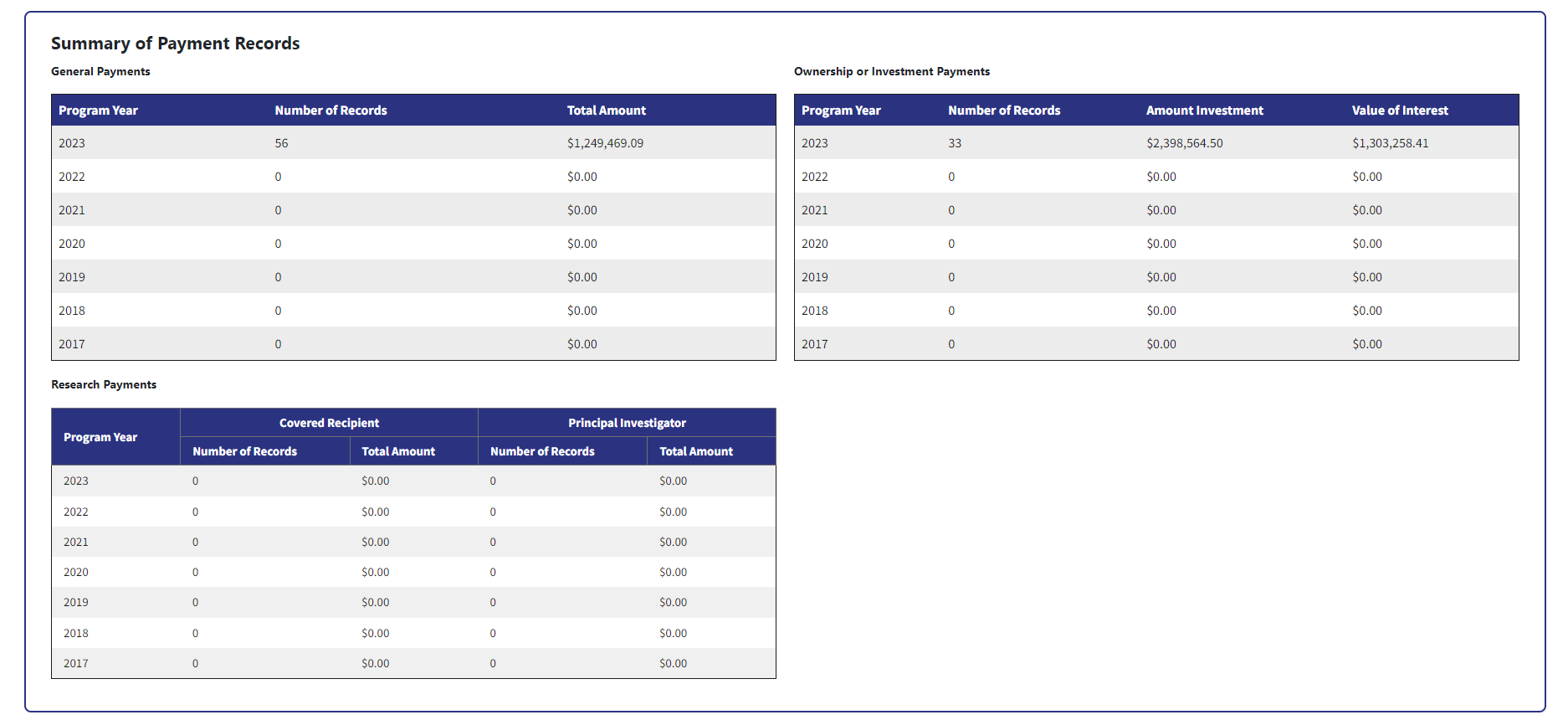Click 2023 in the Ownership payments table

pyautogui.click(x=815, y=143)
